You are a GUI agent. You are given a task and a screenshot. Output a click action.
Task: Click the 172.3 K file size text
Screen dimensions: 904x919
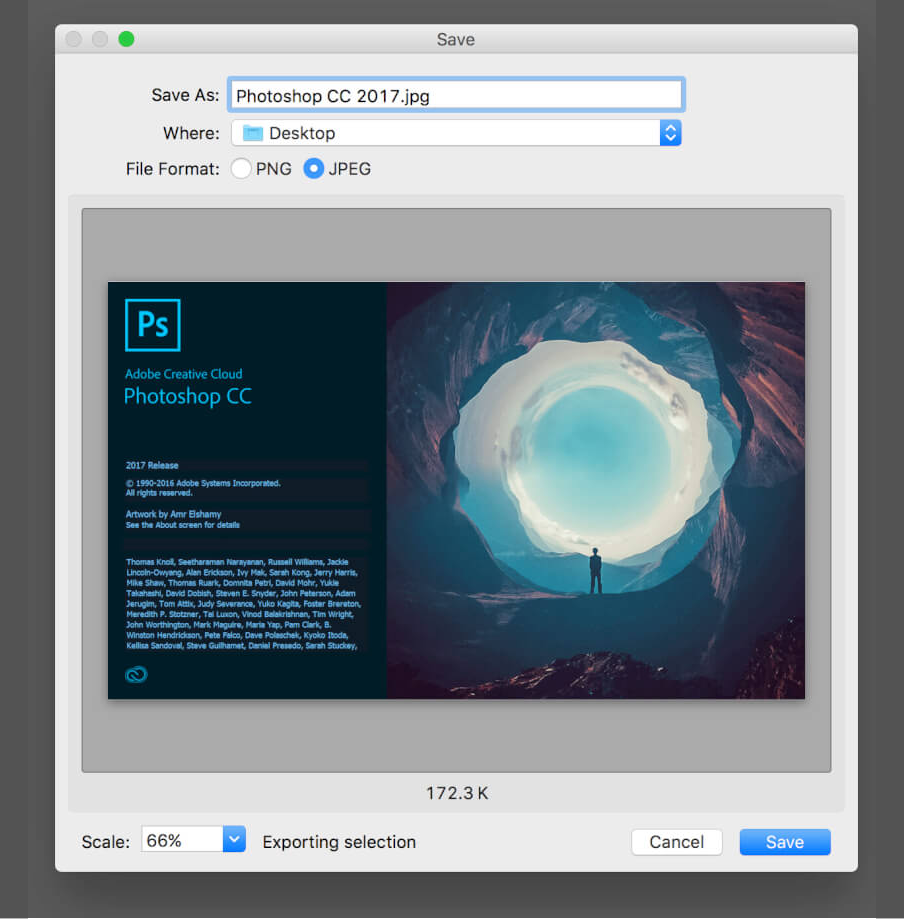(457, 793)
